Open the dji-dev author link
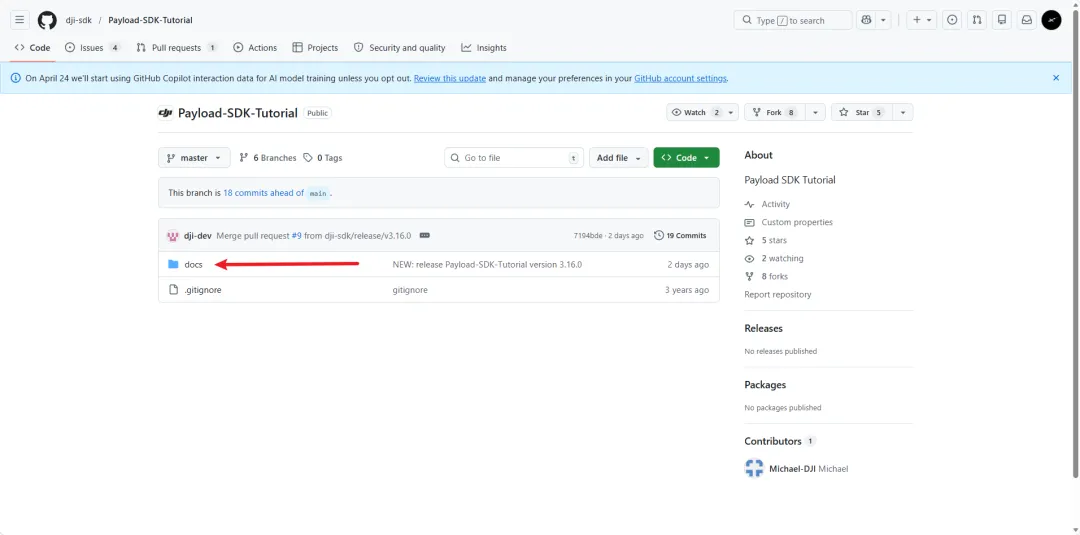 tap(198, 235)
